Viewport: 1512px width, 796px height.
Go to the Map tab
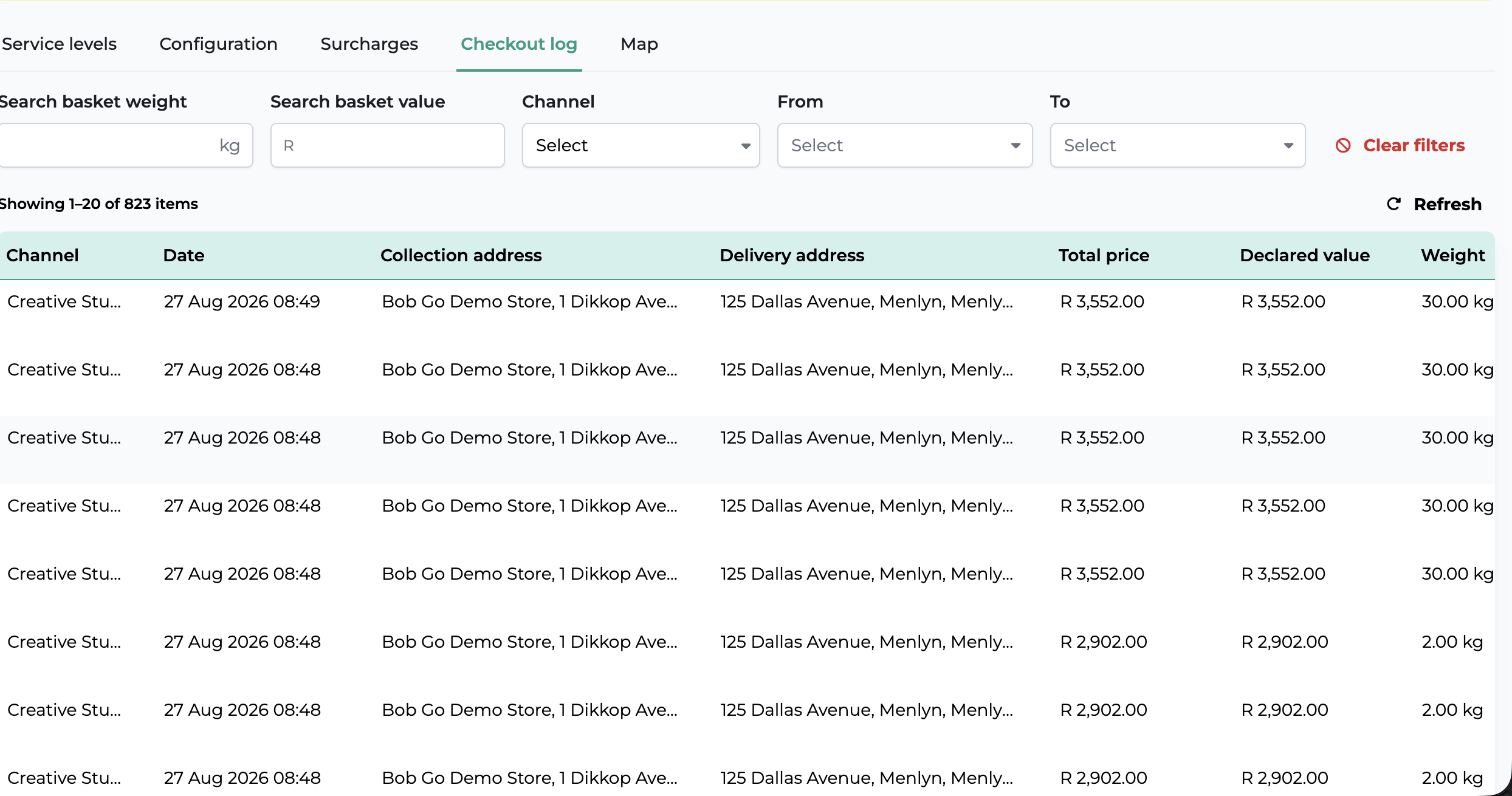(x=639, y=44)
